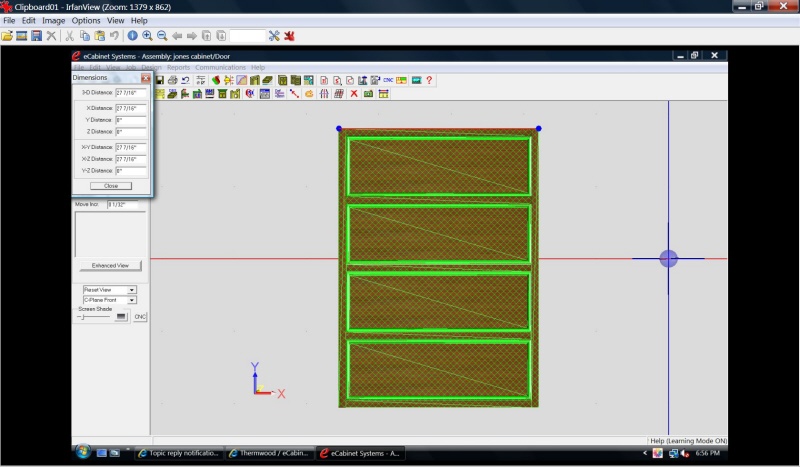The image size is (800, 467).
Task: Click the Enhanced View button
Action: pyautogui.click(x=110, y=265)
